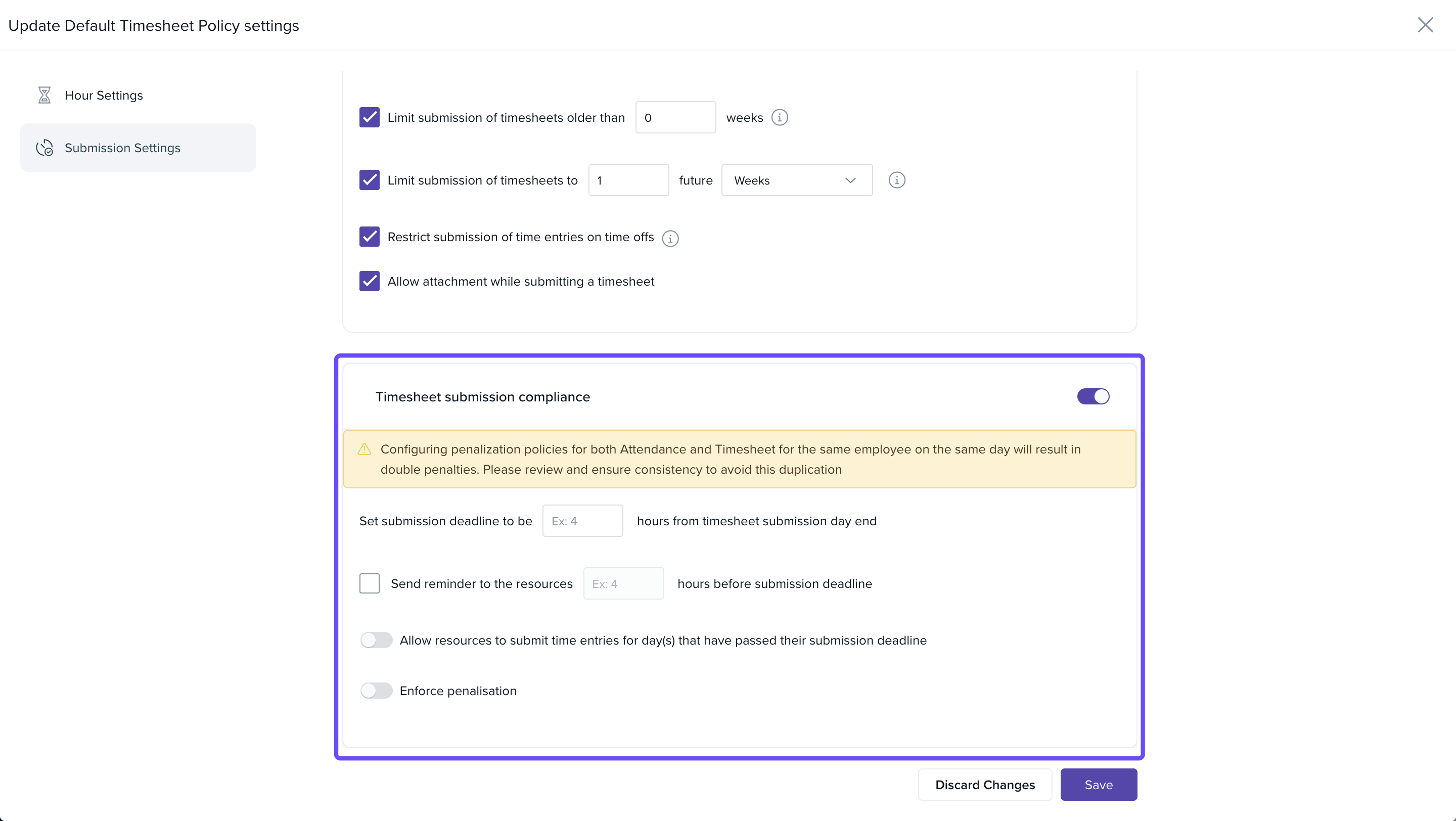Uncheck Restrict submission on time offs
This screenshot has height=821, width=1456.
370,237
